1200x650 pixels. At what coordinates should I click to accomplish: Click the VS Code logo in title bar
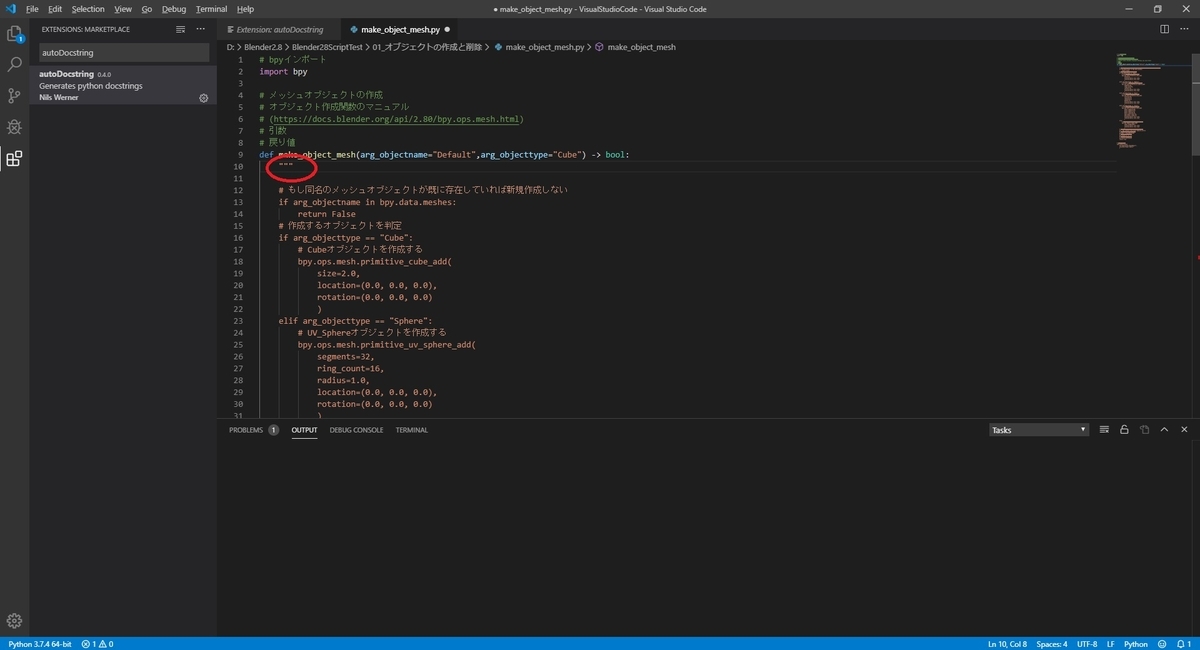[x=10, y=9]
